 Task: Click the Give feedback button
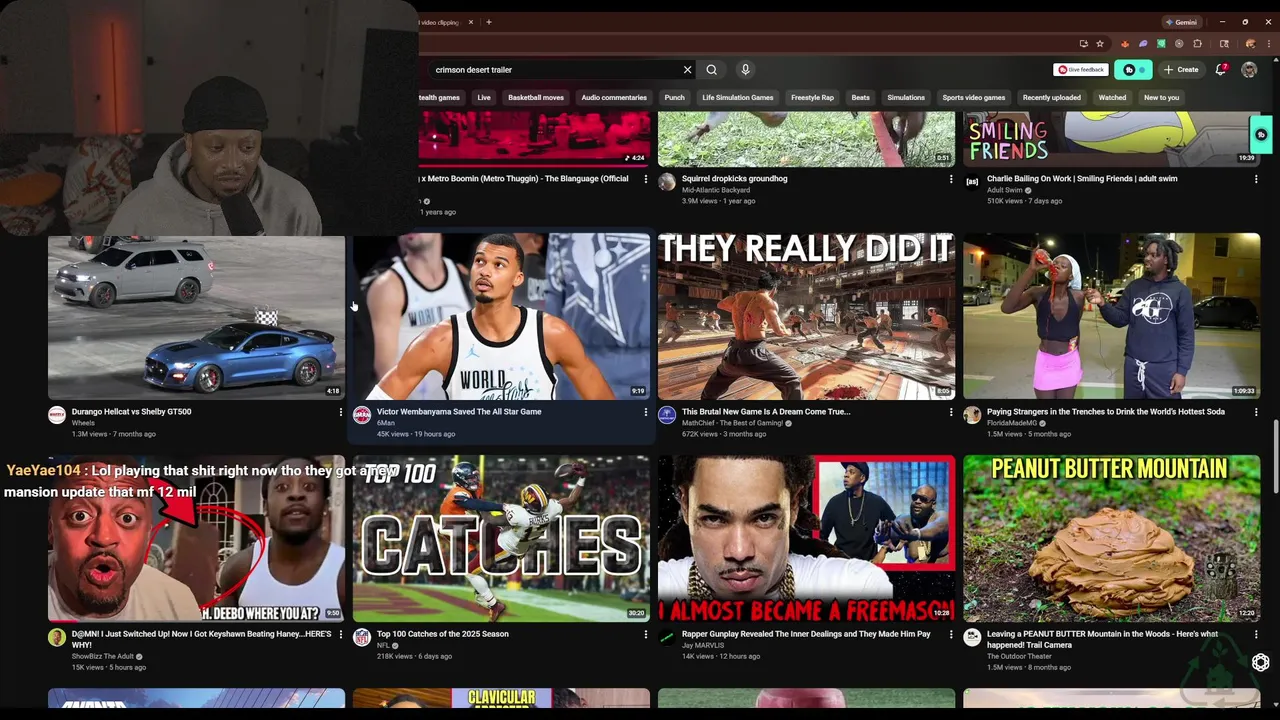1081,70
